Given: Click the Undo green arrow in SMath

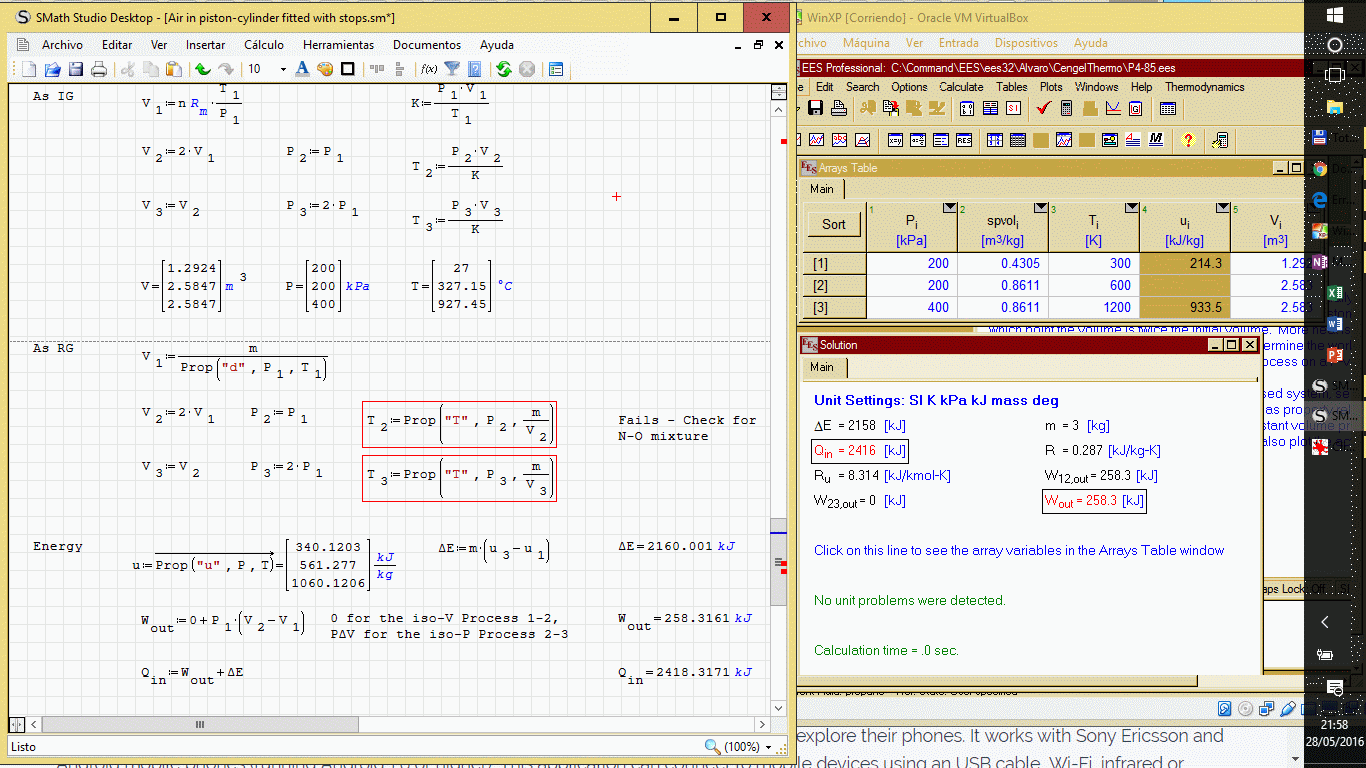Looking at the screenshot, I should click(x=203, y=69).
